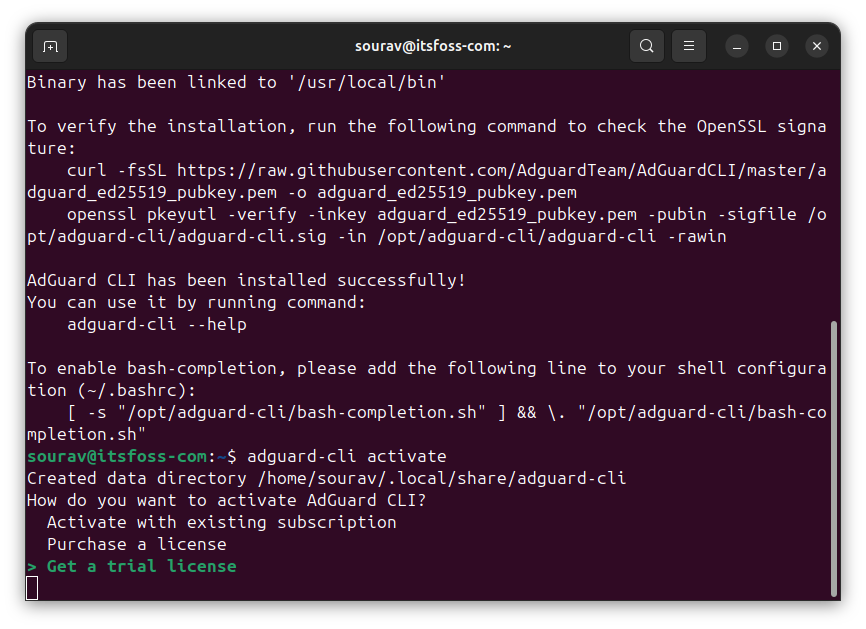The image size is (866, 629).
Task: Open the hamburger menu in the title bar
Action: pos(688,45)
